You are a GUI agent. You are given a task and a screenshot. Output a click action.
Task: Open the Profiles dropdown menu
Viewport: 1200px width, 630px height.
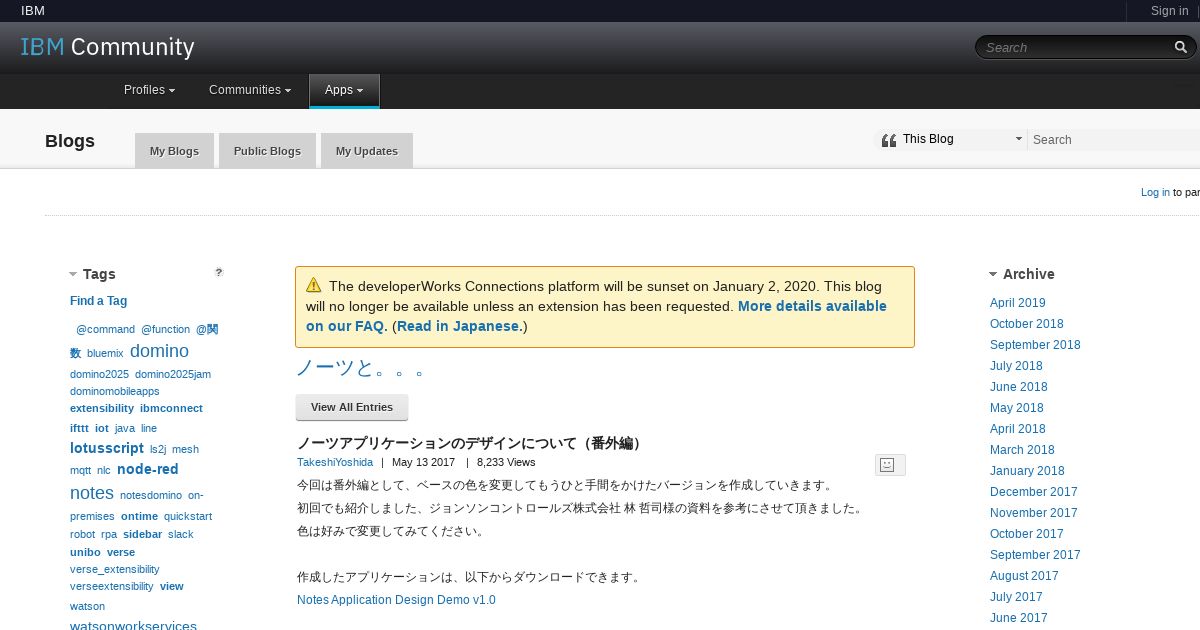[x=149, y=90]
